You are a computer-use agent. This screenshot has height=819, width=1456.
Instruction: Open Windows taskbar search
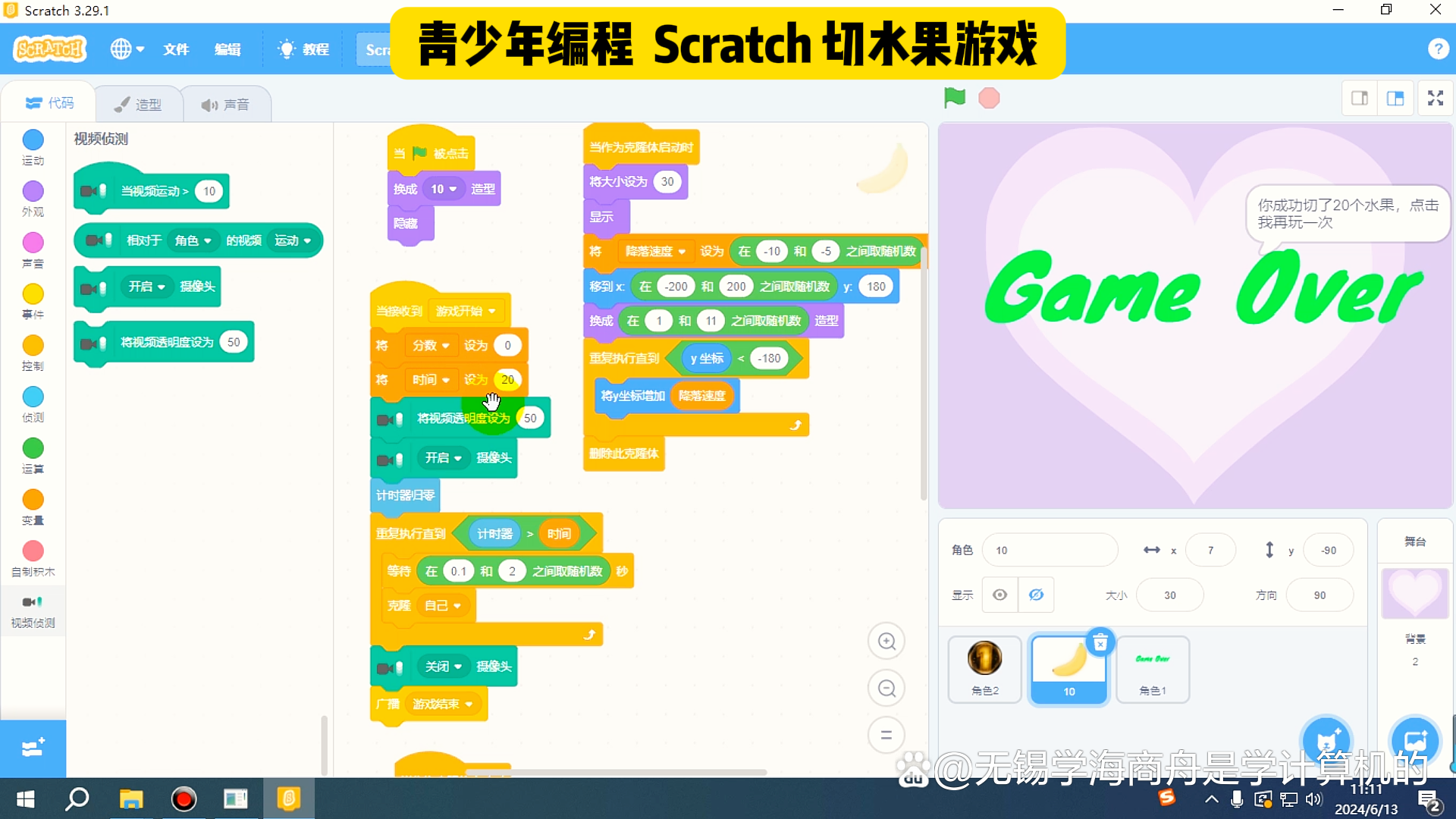77,799
